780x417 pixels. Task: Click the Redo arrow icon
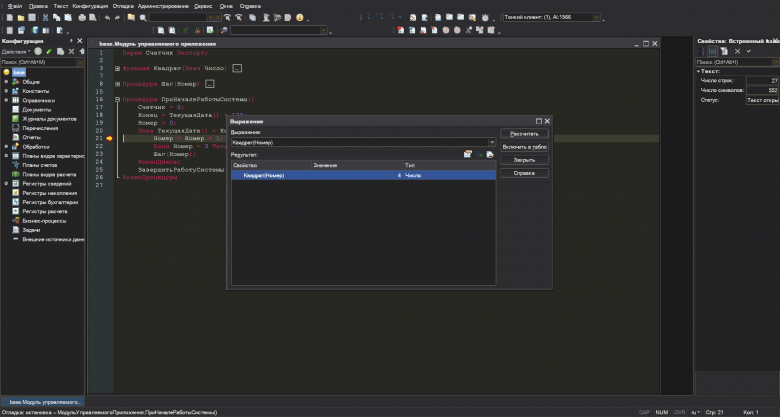coord(118,17)
